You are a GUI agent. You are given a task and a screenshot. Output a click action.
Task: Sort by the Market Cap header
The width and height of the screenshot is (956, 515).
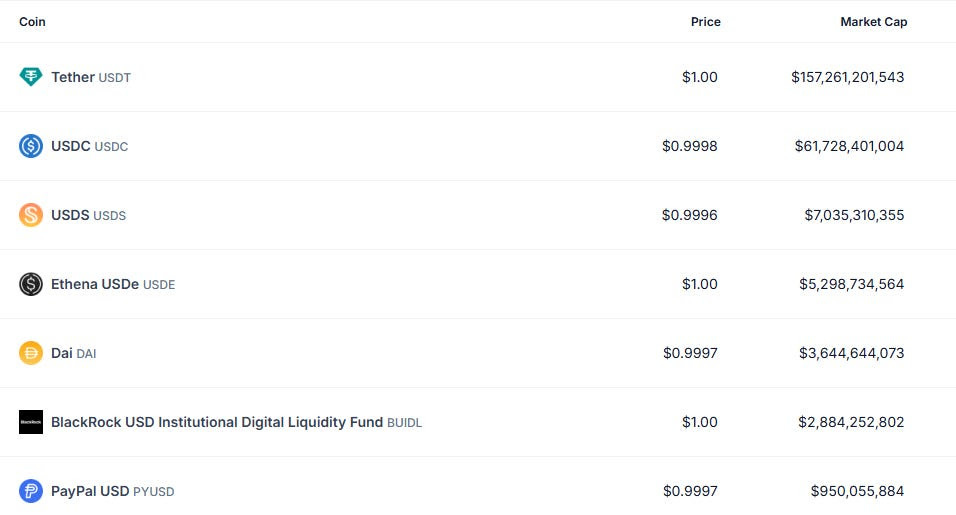(x=874, y=22)
